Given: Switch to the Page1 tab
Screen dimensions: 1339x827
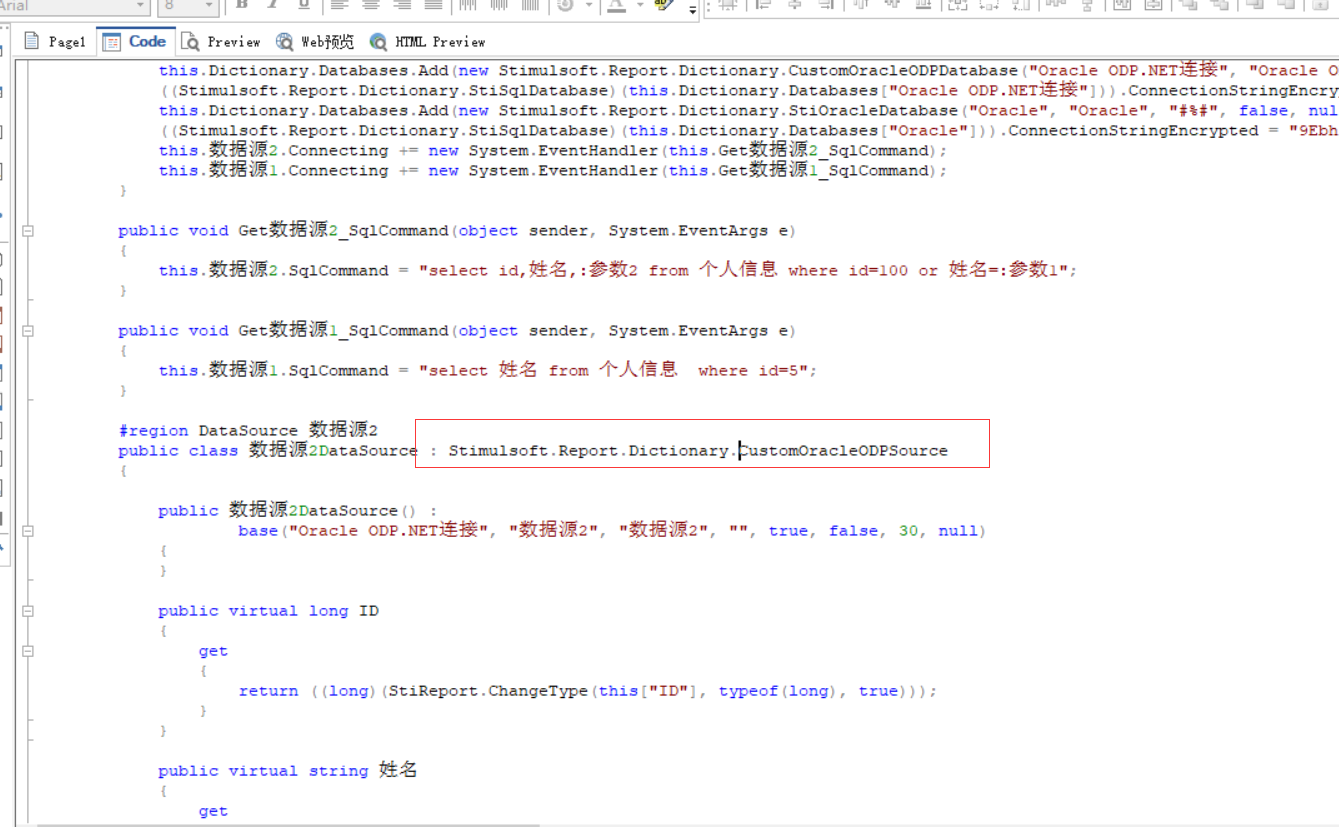Looking at the screenshot, I should pyautogui.click(x=55, y=42).
